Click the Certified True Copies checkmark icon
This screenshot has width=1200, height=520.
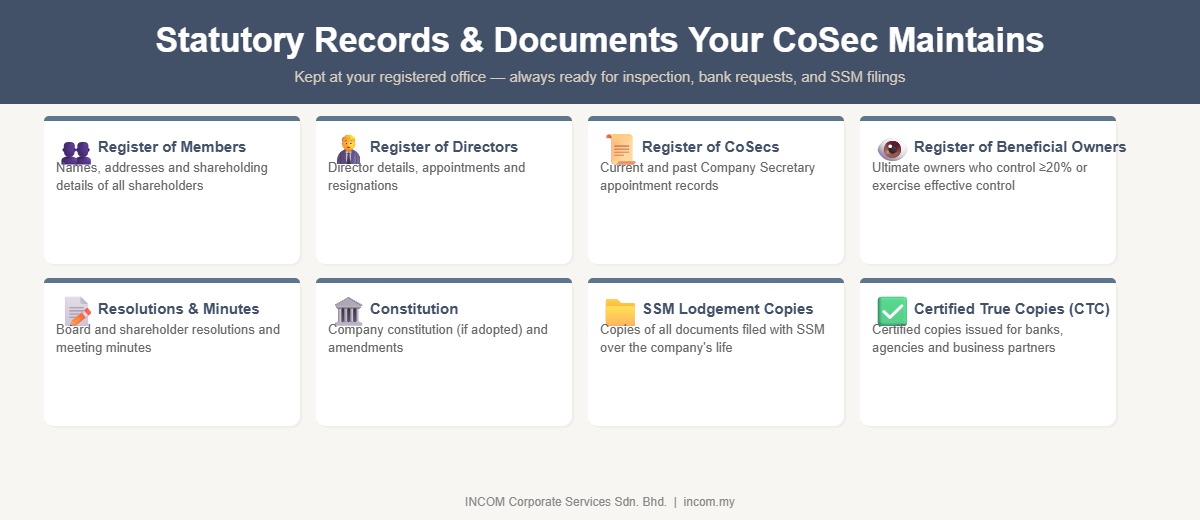click(x=892, y=312)
